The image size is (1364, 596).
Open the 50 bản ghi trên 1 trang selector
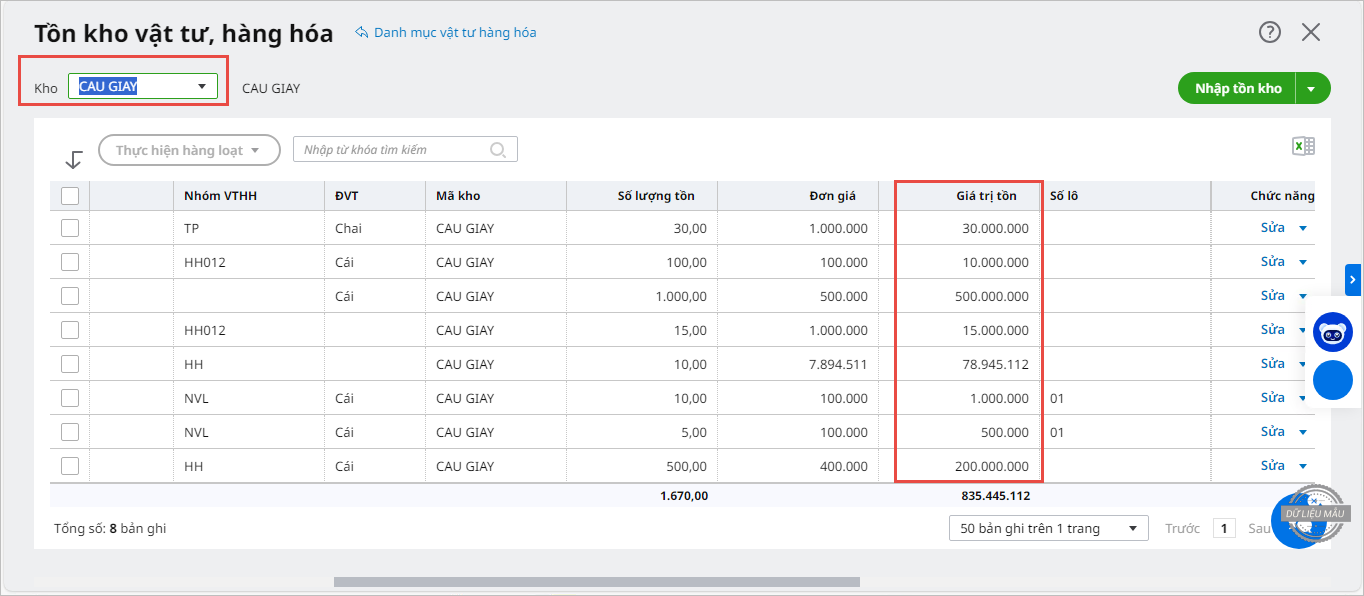1048,528
